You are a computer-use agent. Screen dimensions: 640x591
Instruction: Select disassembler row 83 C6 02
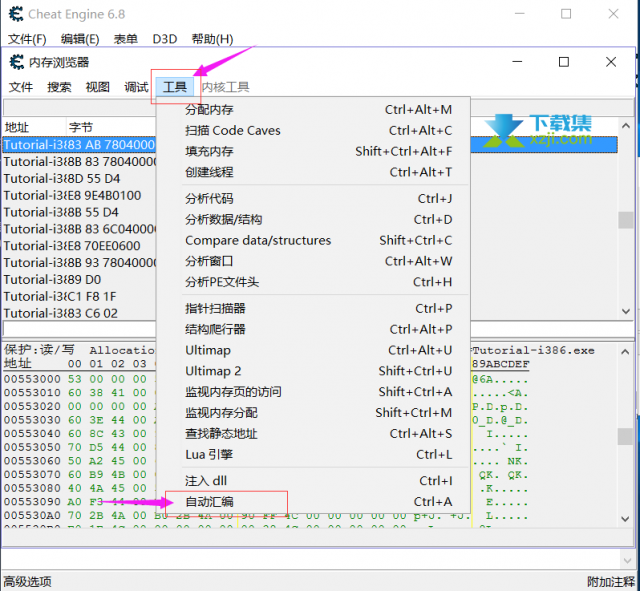pyautogui.click(x=79, y=313)
